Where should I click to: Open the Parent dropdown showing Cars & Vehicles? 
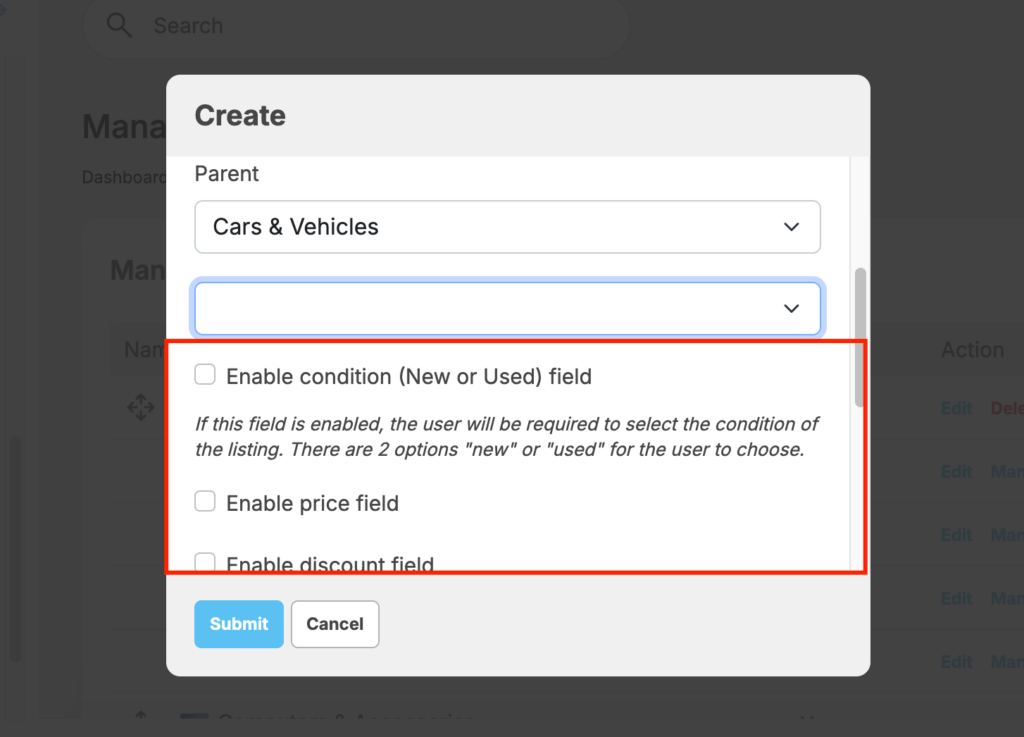pos(507,227)
